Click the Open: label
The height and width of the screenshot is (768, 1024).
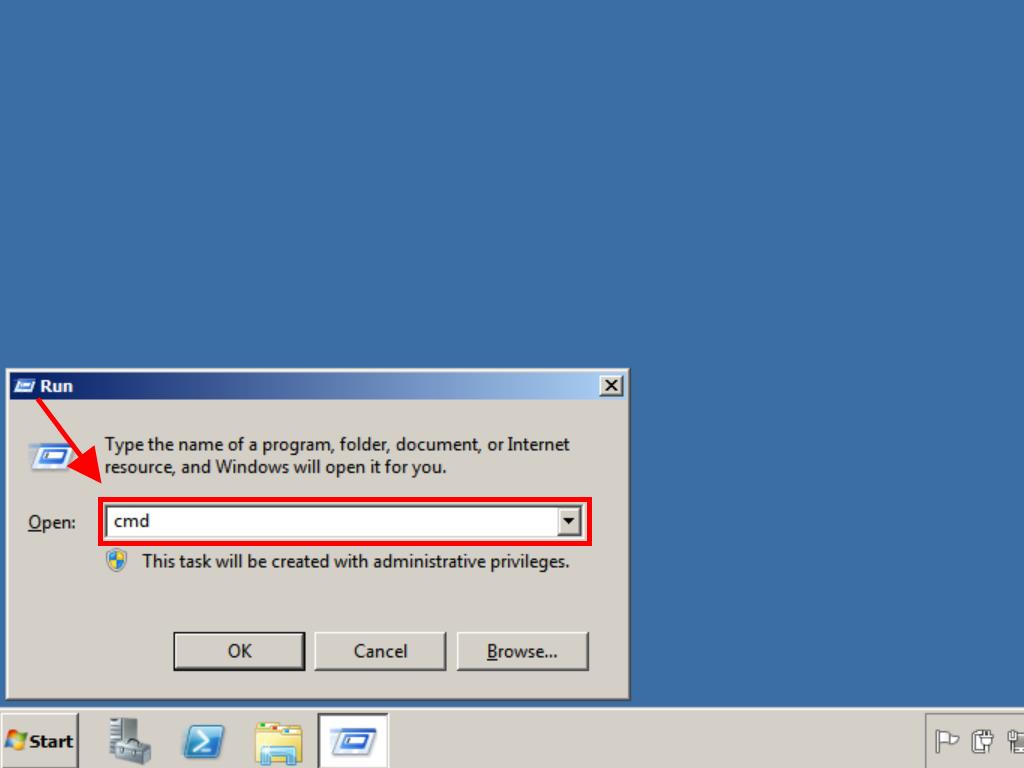pos(52,522)
